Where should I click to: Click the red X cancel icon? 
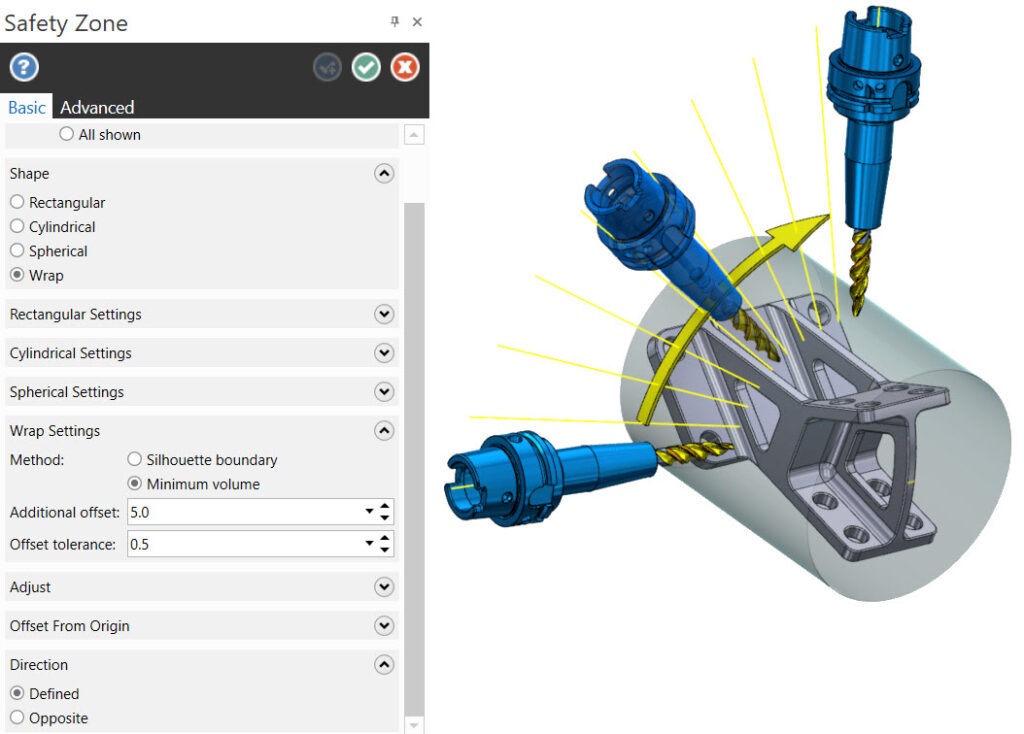404,67
